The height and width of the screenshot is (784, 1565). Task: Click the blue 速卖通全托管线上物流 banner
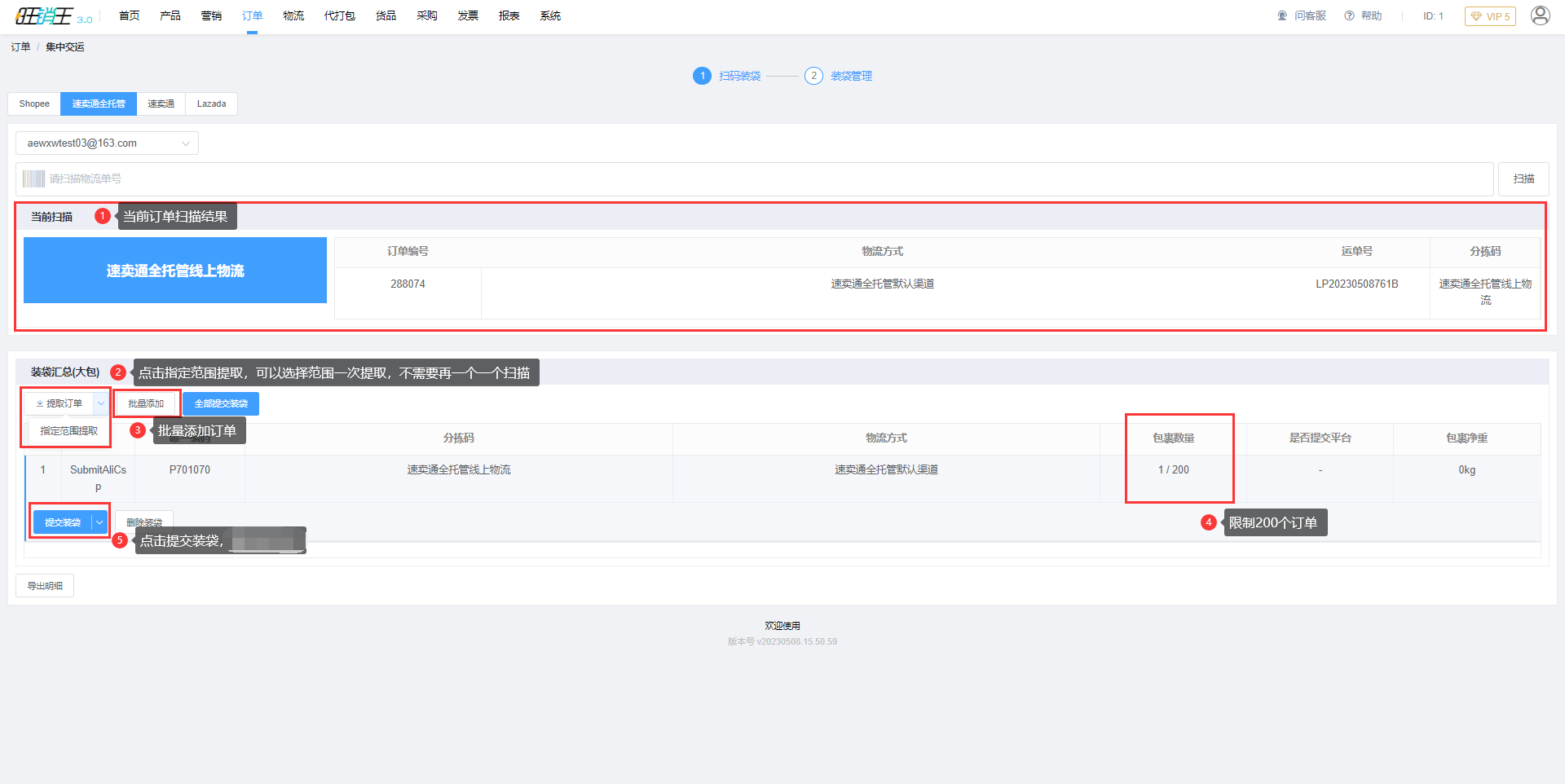point(175,271)
